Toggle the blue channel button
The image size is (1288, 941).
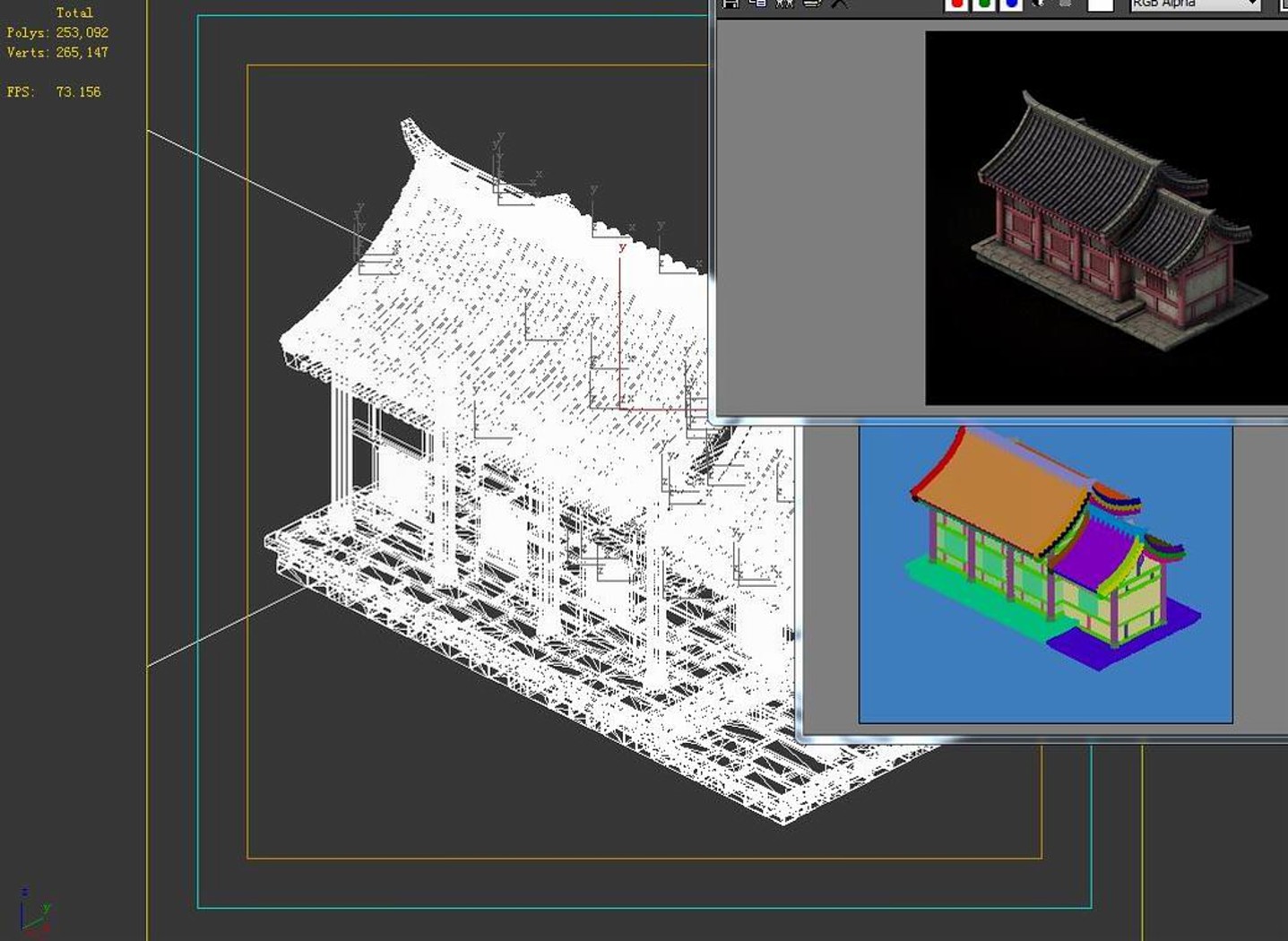[x=1011, y=4]
